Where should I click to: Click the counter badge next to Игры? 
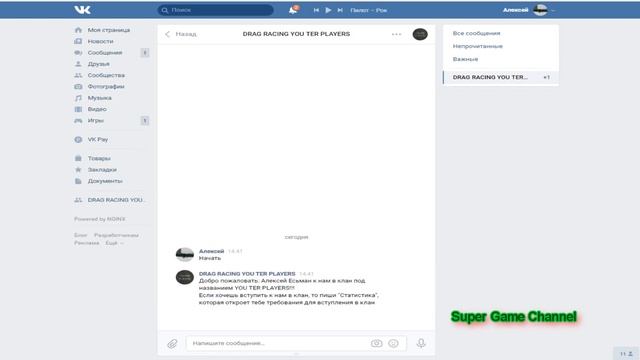(x=144, y=120)
